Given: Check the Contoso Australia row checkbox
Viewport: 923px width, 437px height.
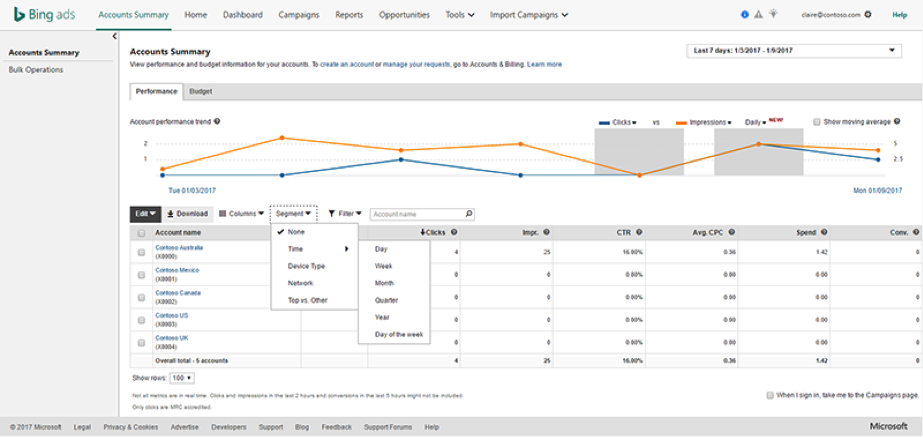Looking at the screenshot, I should [x=141, y=252].
